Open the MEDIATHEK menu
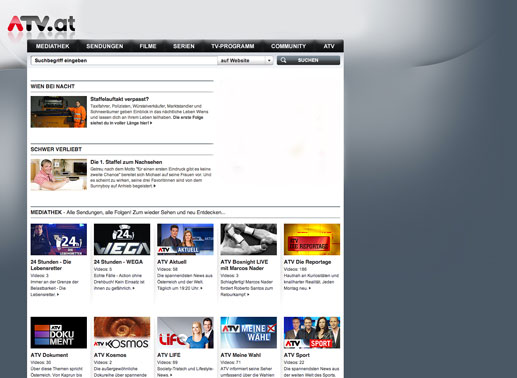The image size is (517, 378). pos(53,46)
